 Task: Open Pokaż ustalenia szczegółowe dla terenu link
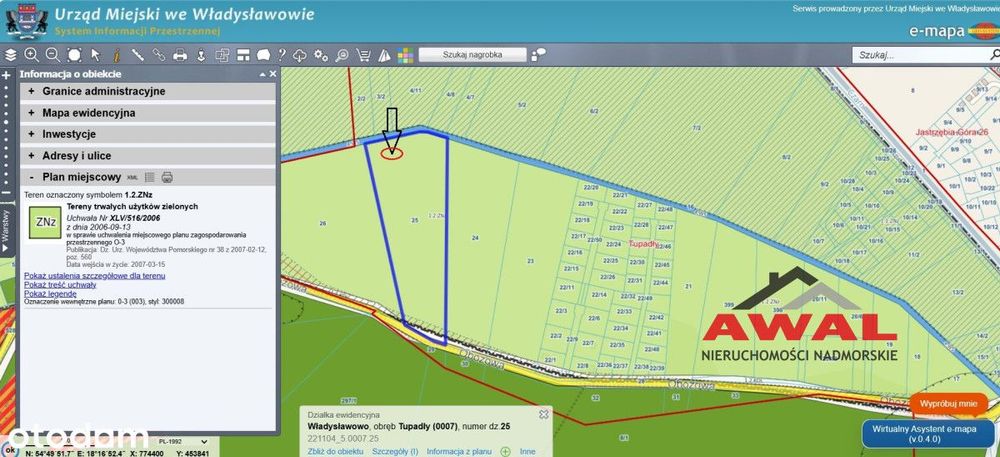click(x=94, y=276)
